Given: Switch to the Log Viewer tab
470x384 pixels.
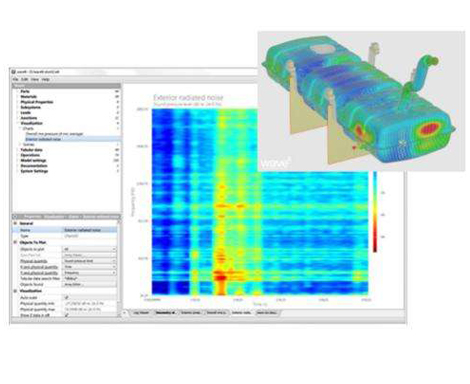Looking at the screenshot, I should coord(141,313).
